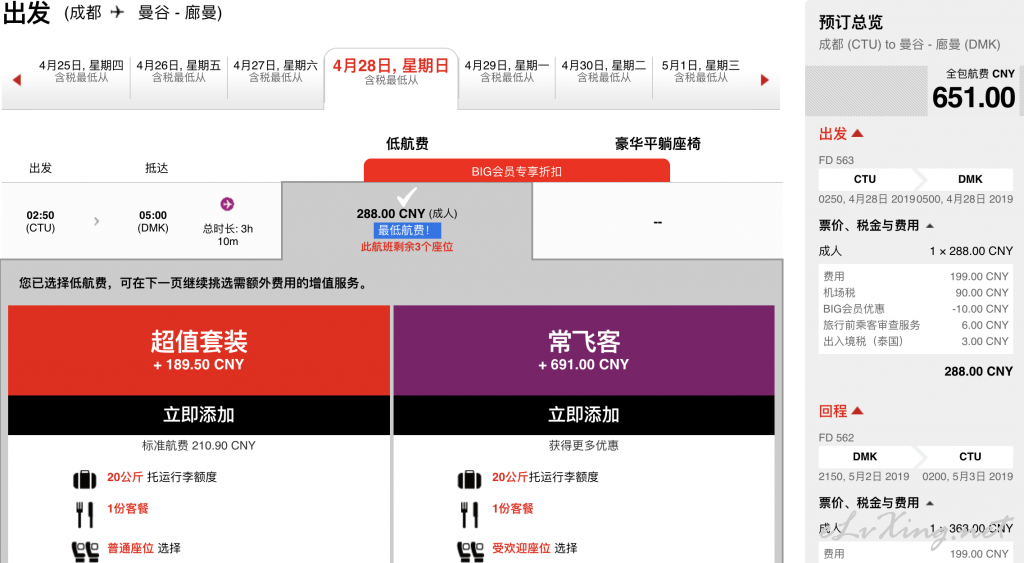This screenshot has height=563, width=1024.
Task: Click the checkmark on selected low fare
Action: point(407,197)
